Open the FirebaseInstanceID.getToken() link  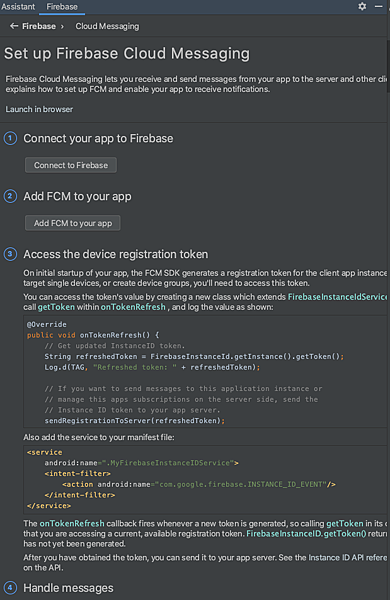[306, 534]
